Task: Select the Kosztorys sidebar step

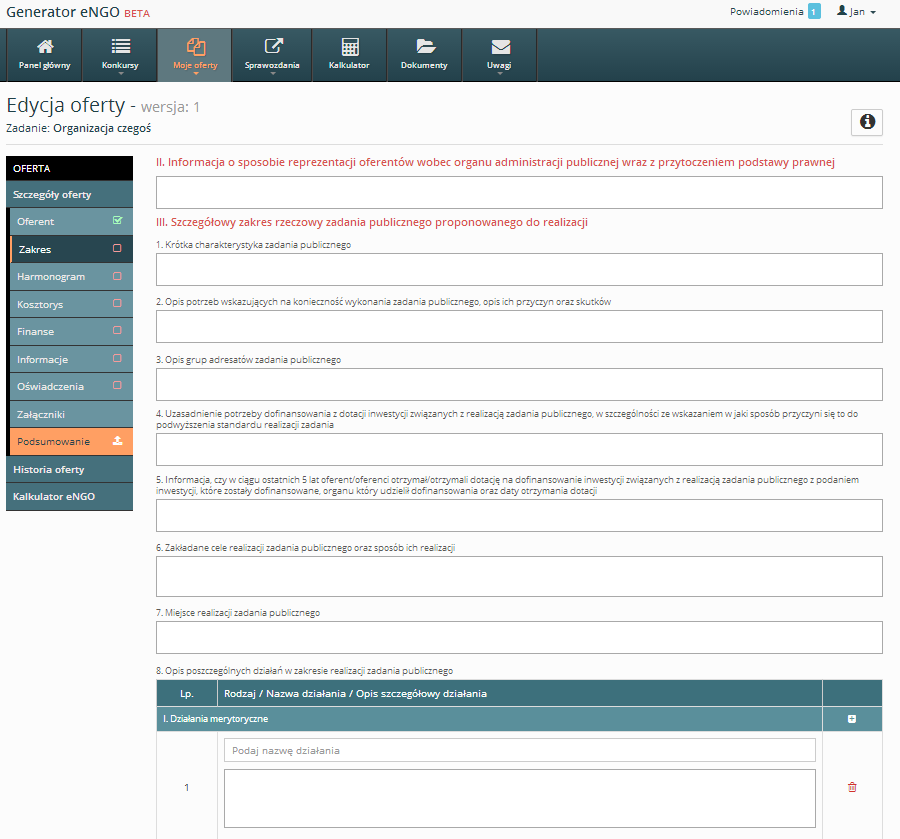Action: (71, 304)
